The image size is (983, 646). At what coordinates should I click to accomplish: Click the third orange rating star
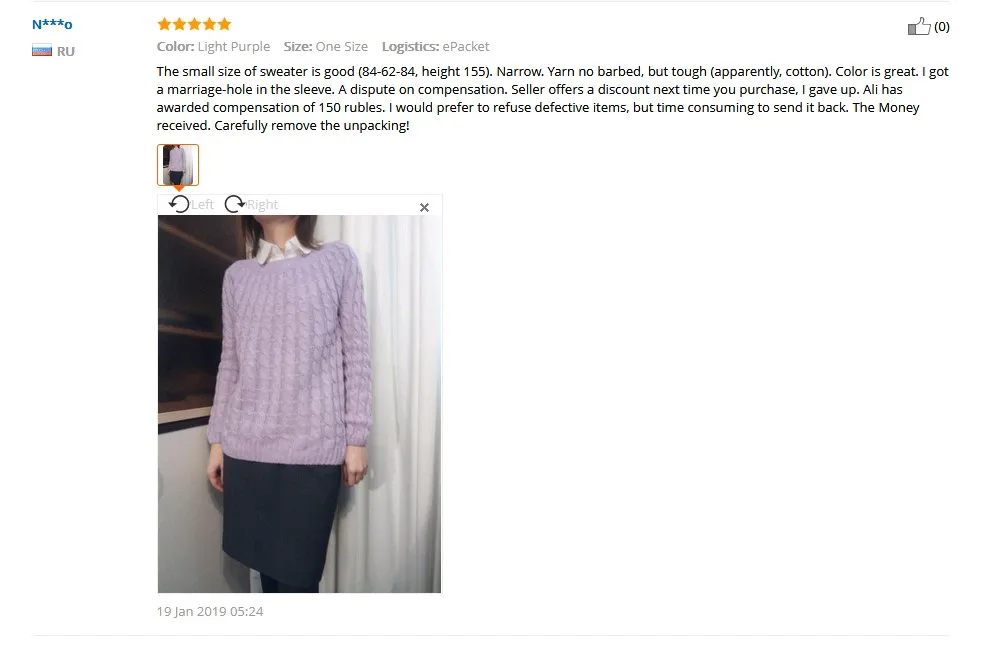pyautogui.click(x=194, y=24)
